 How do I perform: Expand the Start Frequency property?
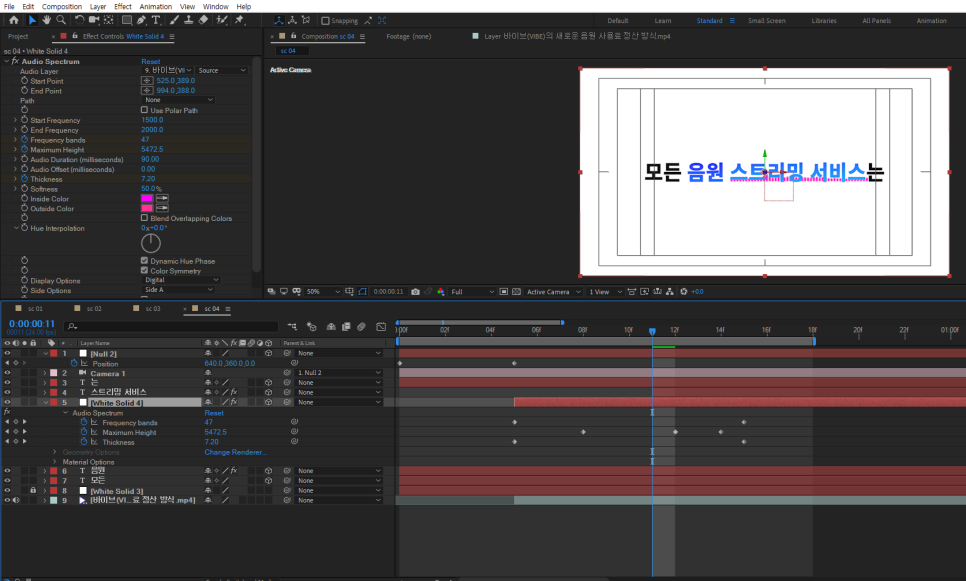[x=15, y=120]
